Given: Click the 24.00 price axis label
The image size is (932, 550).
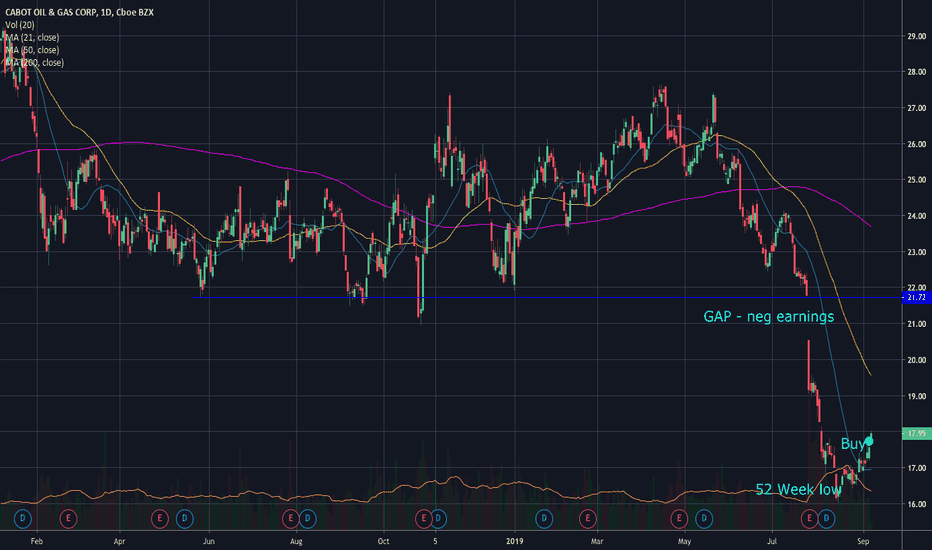Looking at the screenshot, I should (x=916, y=216).
